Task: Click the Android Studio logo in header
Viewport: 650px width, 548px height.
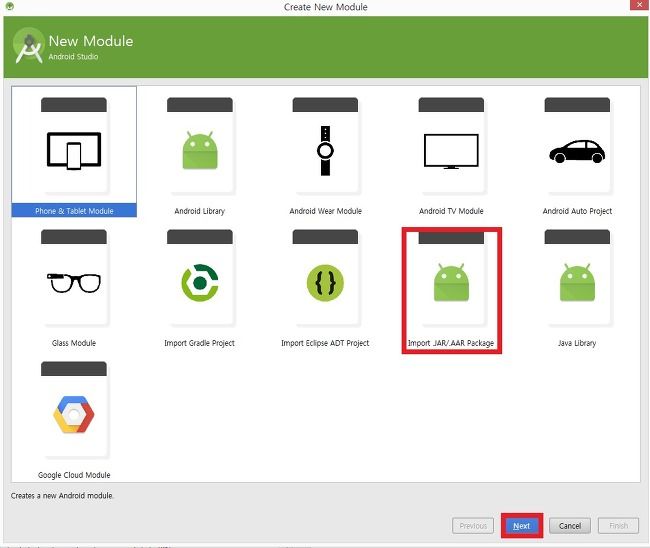Action: tap(28, 46)
